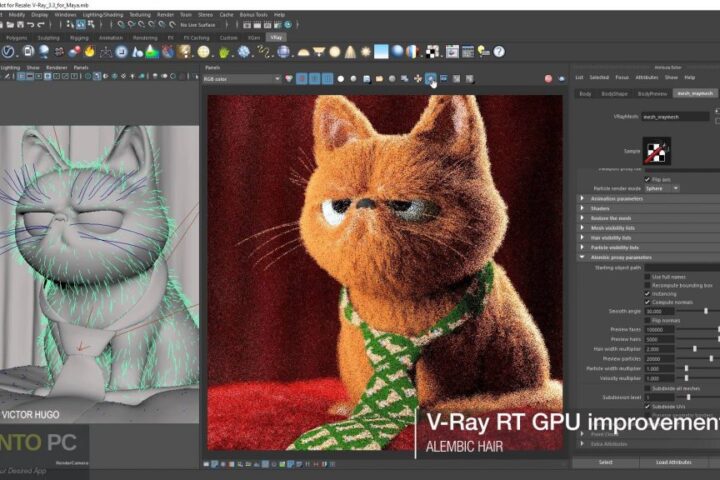
Task: Toggle the Instancing checkbox
Action: pos(647,294)
